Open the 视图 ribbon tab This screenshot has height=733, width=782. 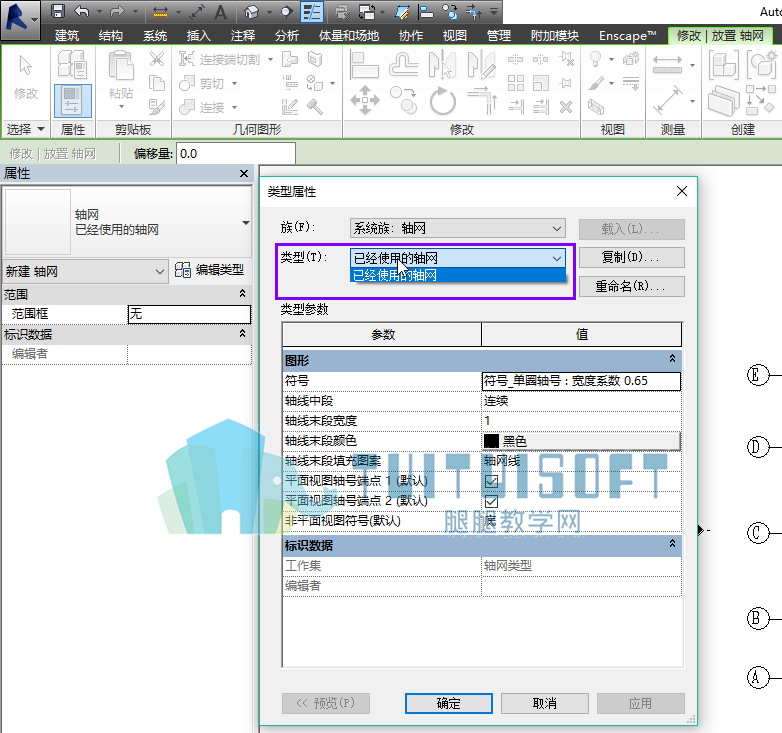point(454,36)
